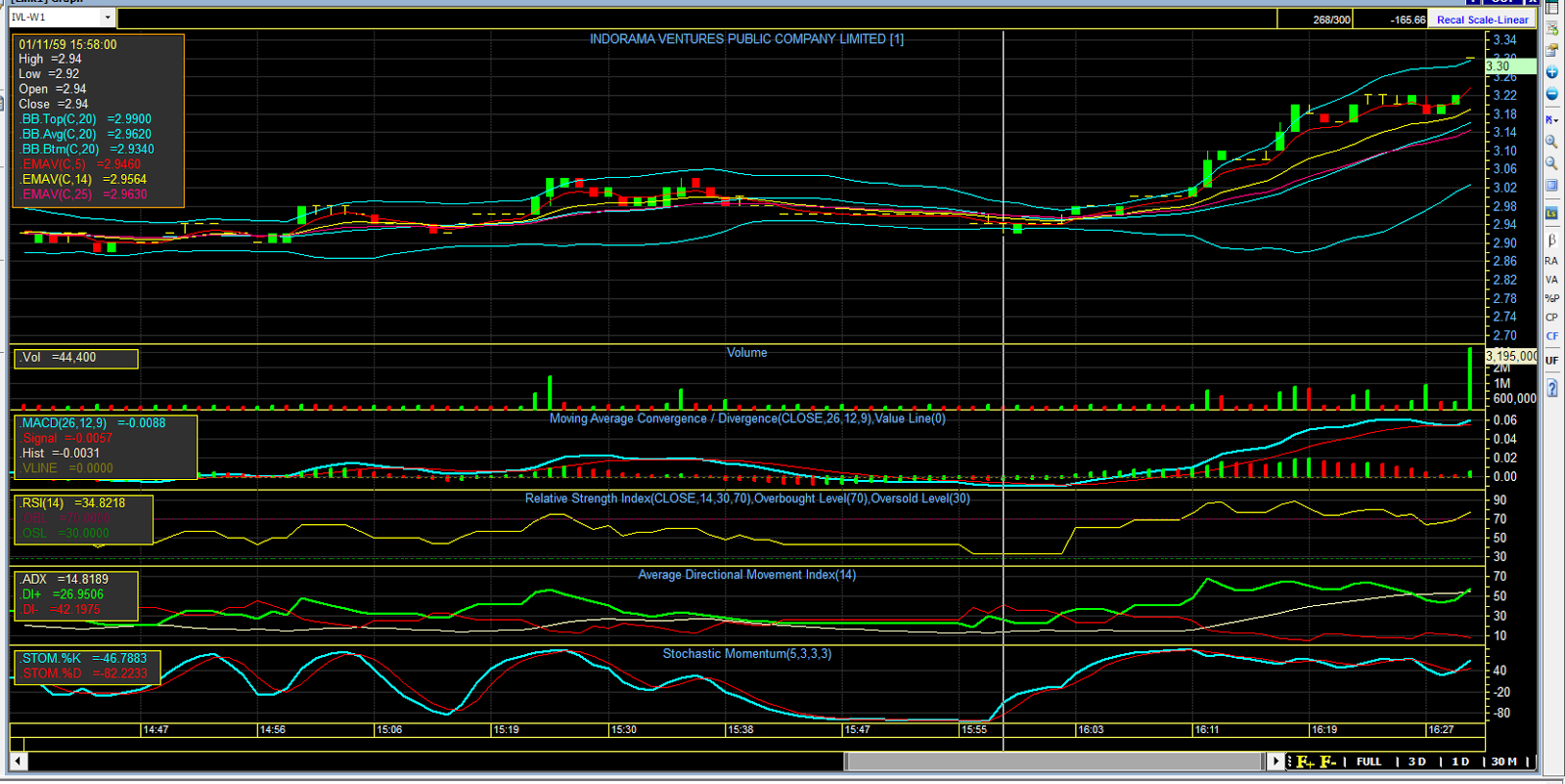Click the blue minus icon in the right sidebar
The height and width of the screenshot is (784, 1565).
(1552, 94)
